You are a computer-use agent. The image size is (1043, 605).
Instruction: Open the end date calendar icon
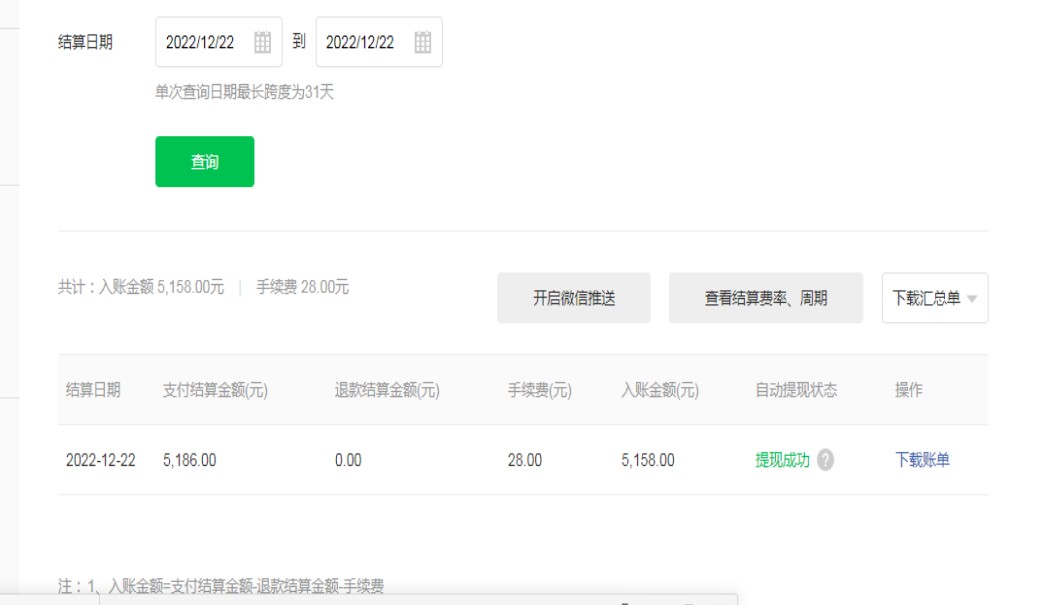[422, 42]
